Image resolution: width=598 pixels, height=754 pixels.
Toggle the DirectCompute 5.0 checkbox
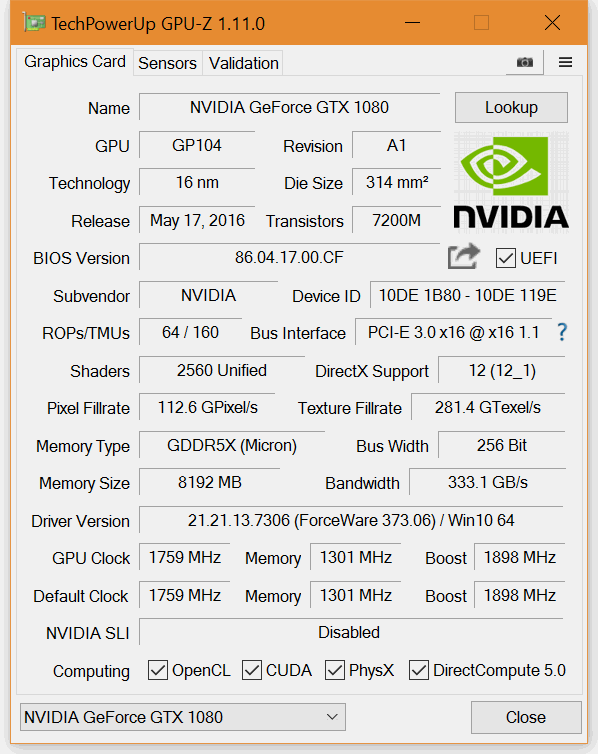[x=419, y=670]
